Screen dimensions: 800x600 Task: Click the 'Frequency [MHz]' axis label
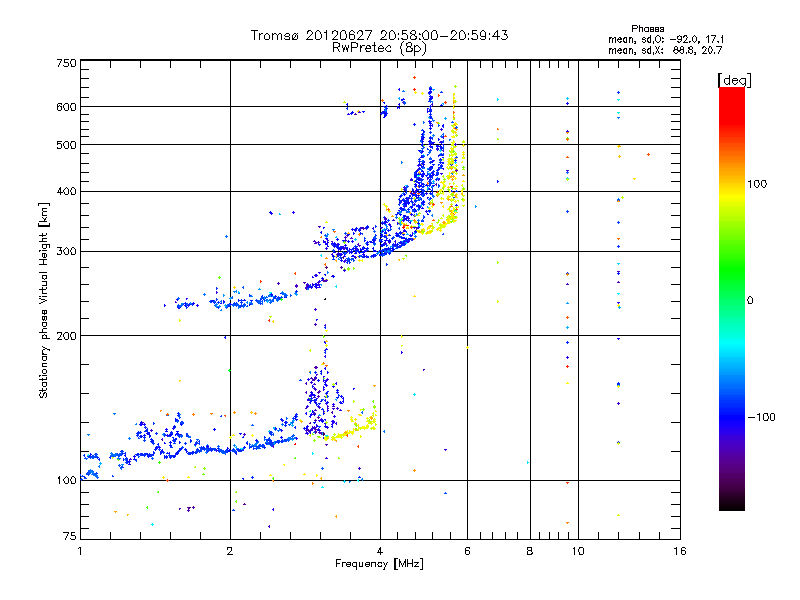(379, 564)
